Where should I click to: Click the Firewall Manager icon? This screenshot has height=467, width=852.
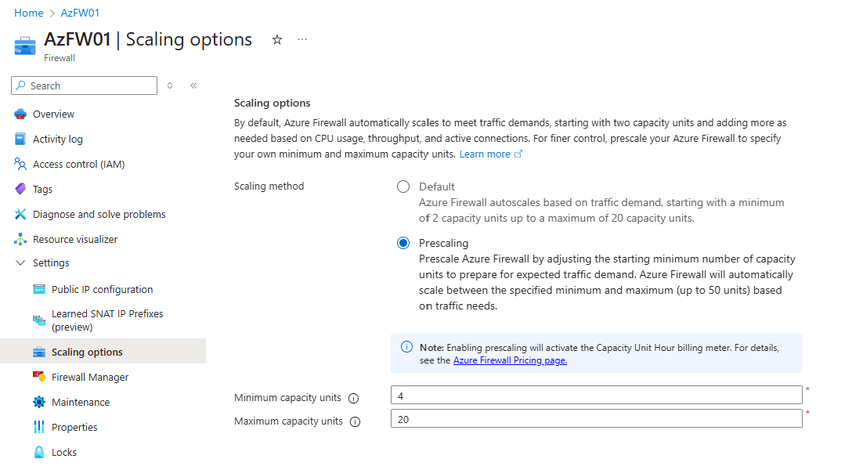(x=39, y=377)
